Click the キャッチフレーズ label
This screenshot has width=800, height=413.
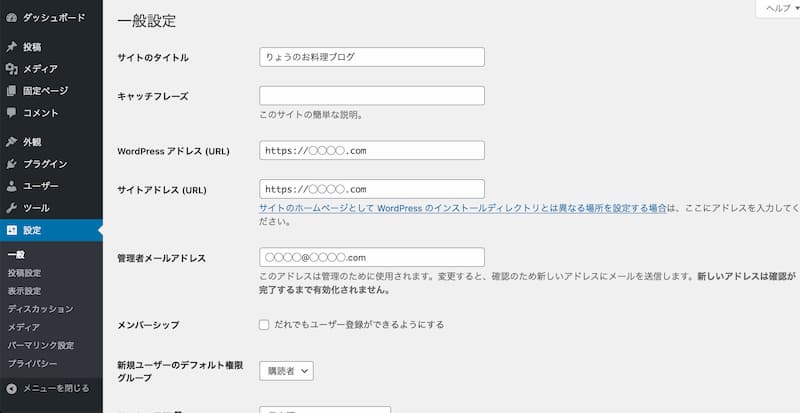click(153, 96)
